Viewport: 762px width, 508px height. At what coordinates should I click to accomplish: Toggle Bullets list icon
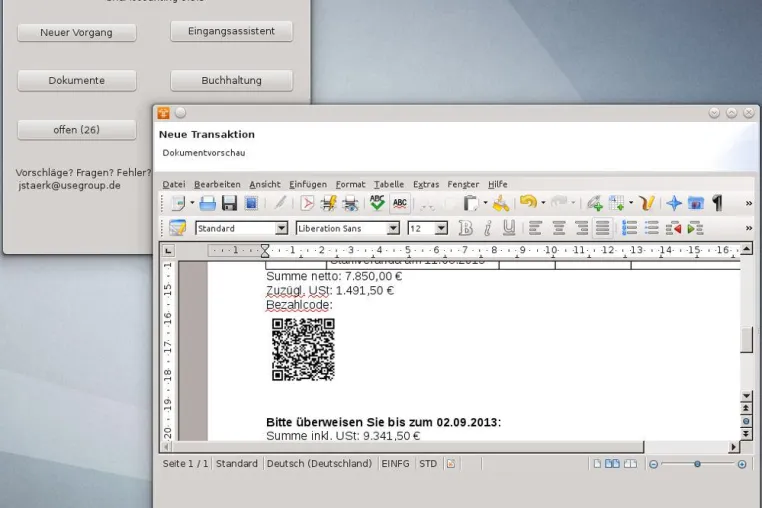tap(651, 228)
